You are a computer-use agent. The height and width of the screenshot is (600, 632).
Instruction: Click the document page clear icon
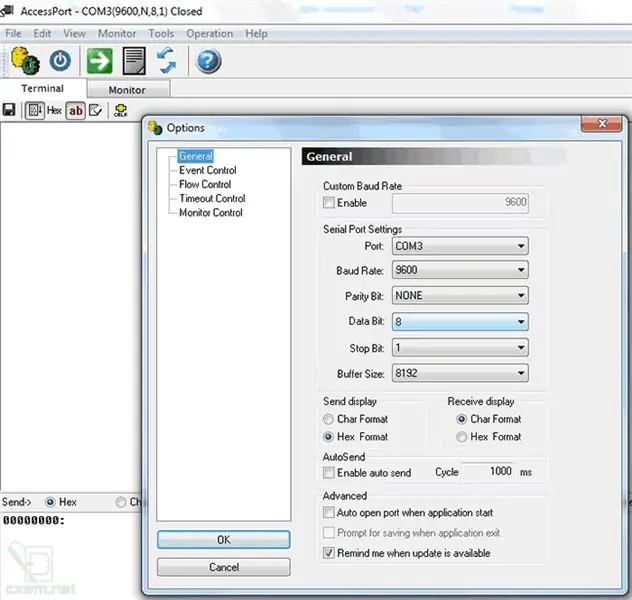click(134, 61)
